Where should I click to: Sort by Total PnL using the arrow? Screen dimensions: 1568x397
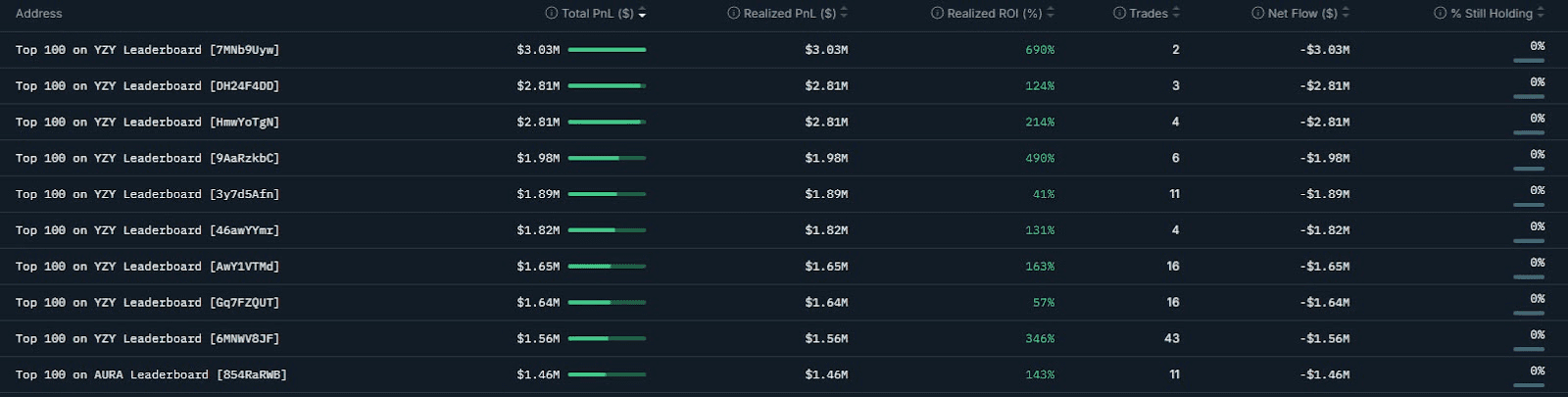point(642,14)
